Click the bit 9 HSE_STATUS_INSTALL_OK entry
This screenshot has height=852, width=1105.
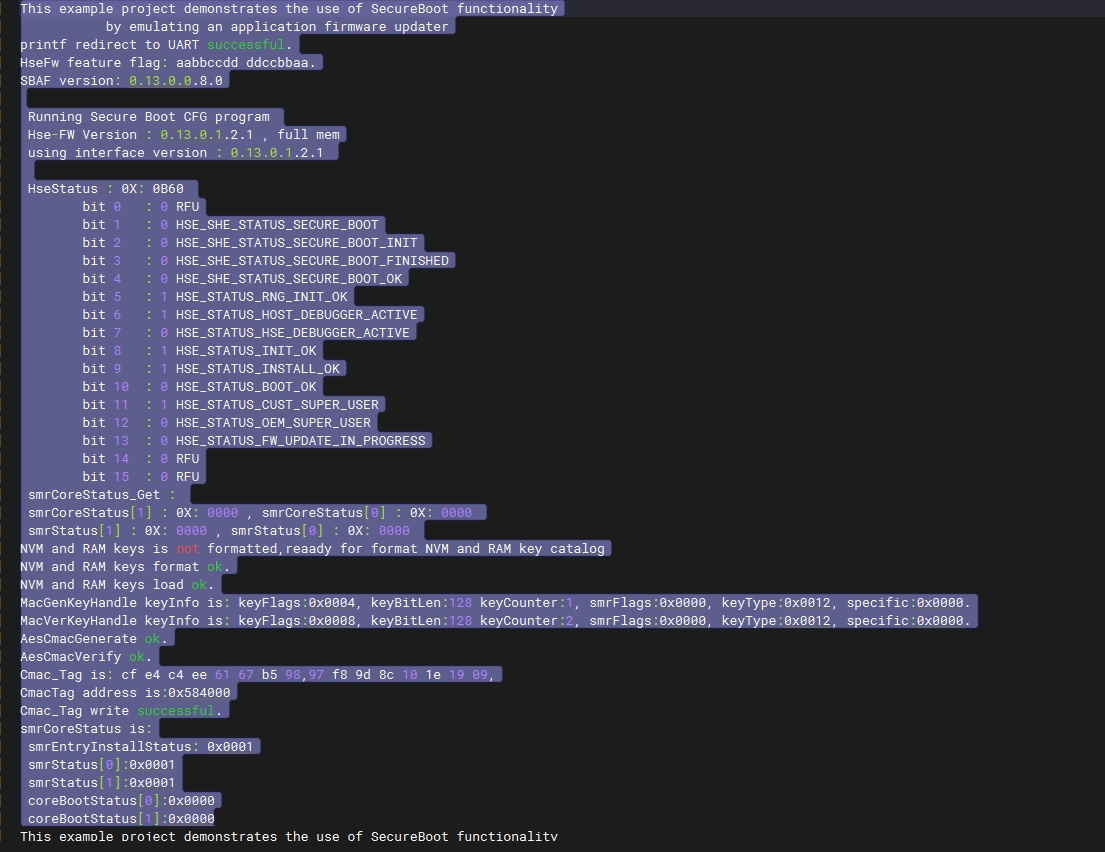point(257,368)
